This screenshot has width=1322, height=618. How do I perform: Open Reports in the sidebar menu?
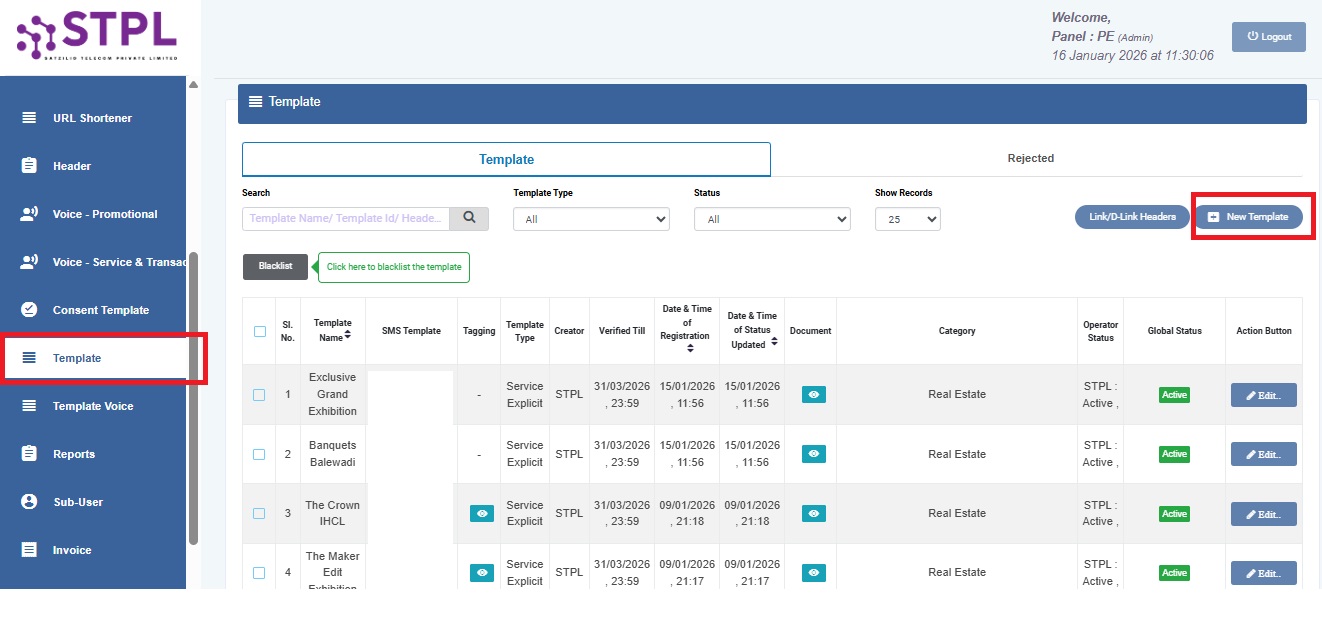point(74,454)
